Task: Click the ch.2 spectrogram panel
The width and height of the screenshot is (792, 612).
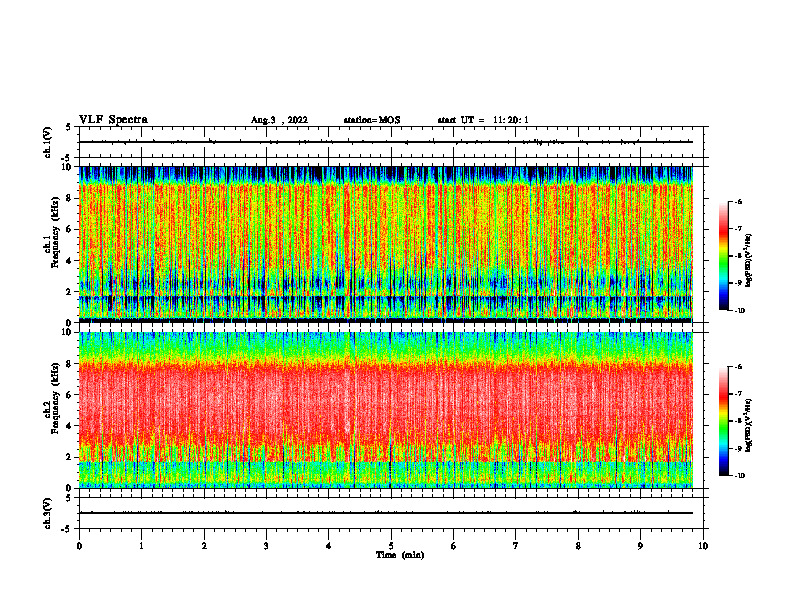Action: click(x=386, y=410)
